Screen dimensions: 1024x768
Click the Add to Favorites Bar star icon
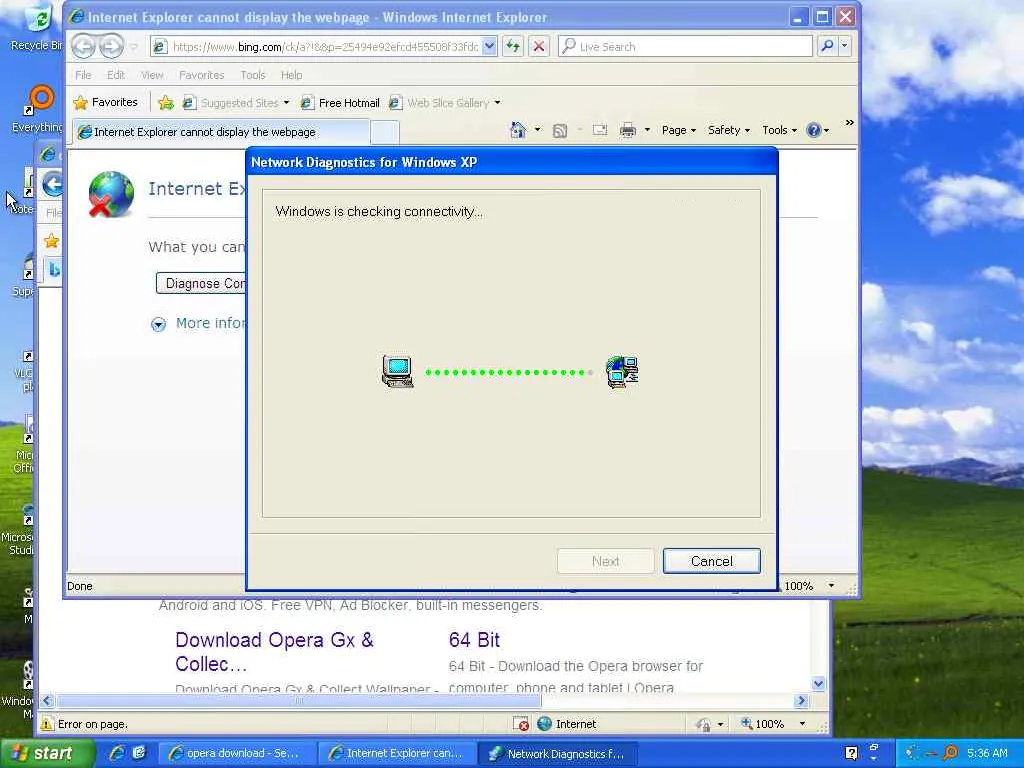[166, 103]
